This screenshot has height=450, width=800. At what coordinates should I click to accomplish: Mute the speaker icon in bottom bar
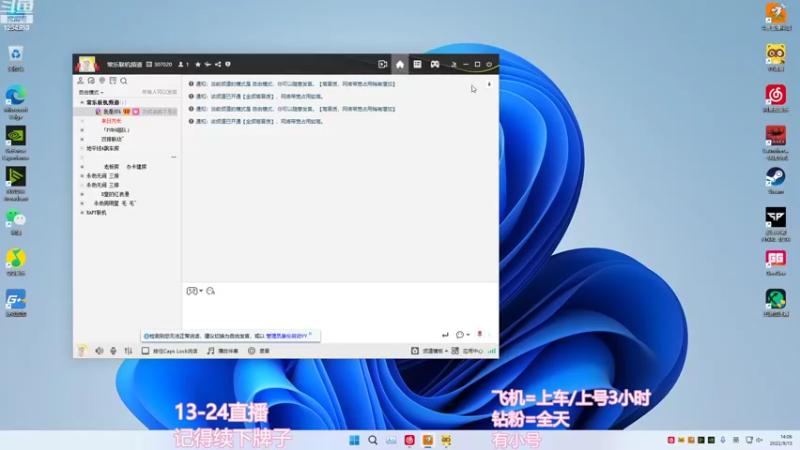99,351
